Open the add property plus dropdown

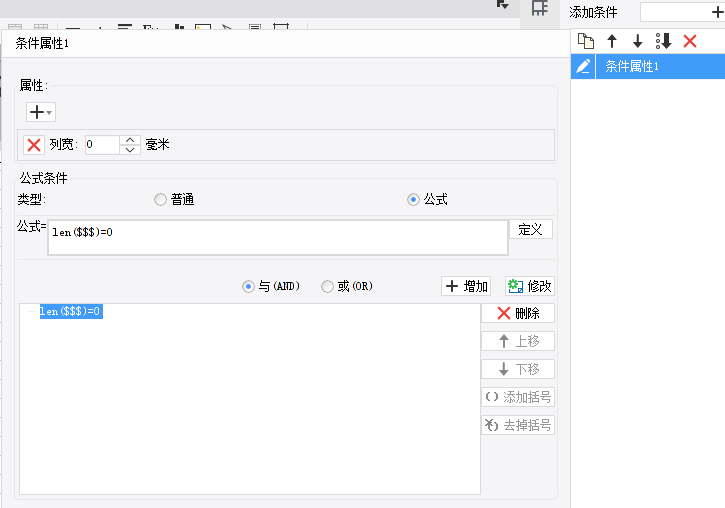tap(41, 112)
